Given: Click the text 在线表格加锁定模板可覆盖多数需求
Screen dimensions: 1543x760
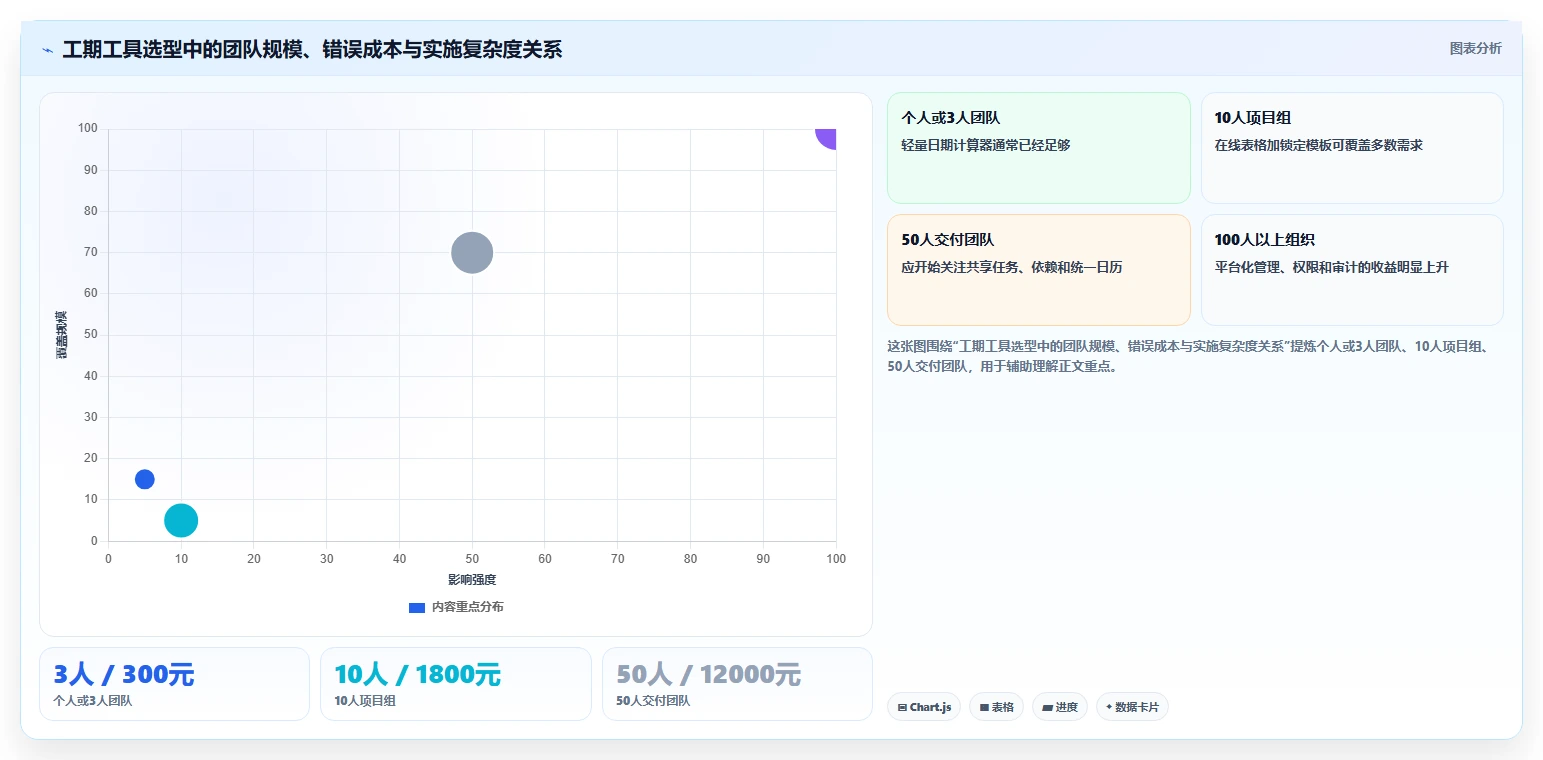Looking at the screenshot, I should point(1318,145).
